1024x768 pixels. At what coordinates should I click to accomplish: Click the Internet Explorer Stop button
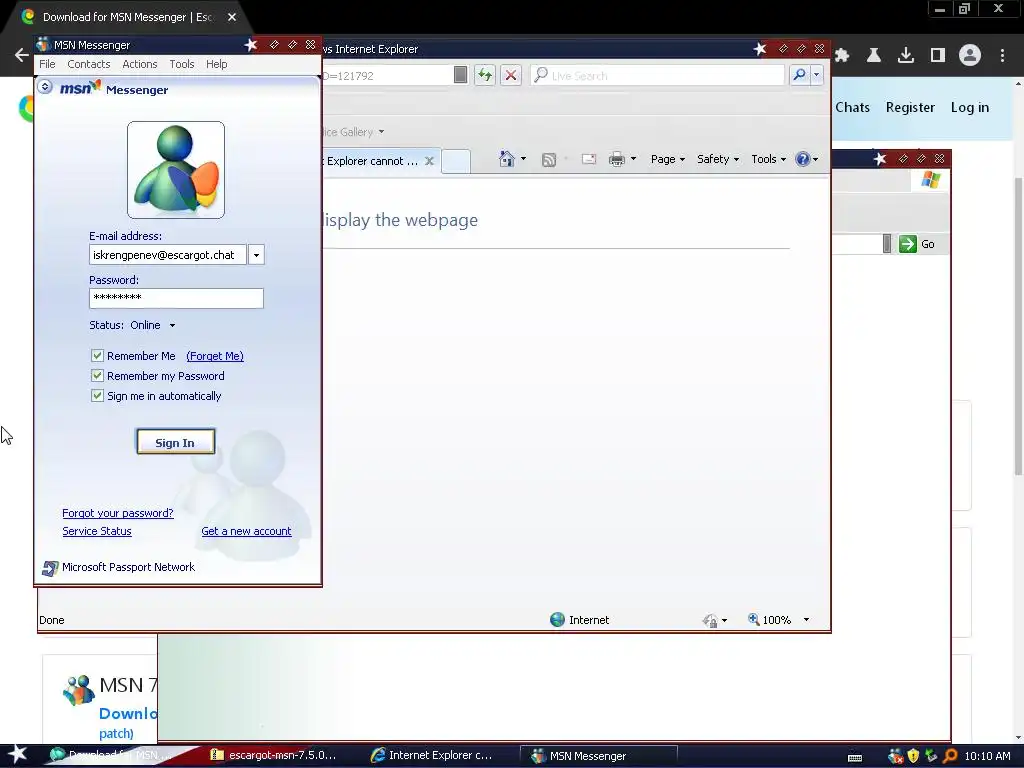511,75
